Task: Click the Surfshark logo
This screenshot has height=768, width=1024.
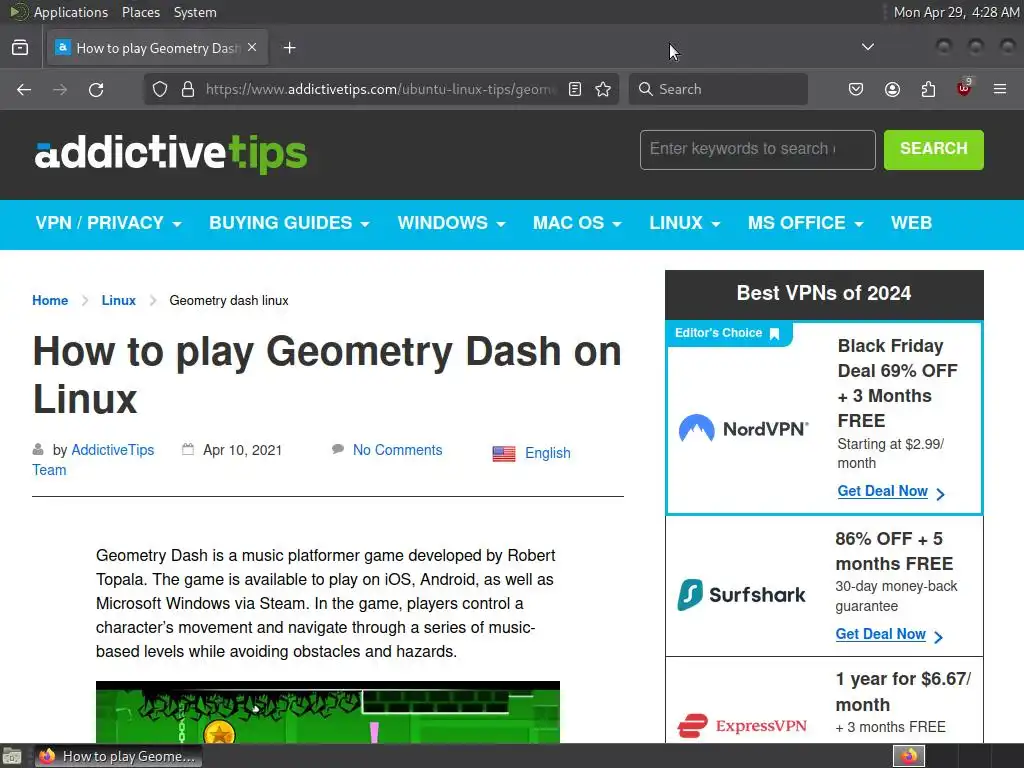Action: click(741, 594)
